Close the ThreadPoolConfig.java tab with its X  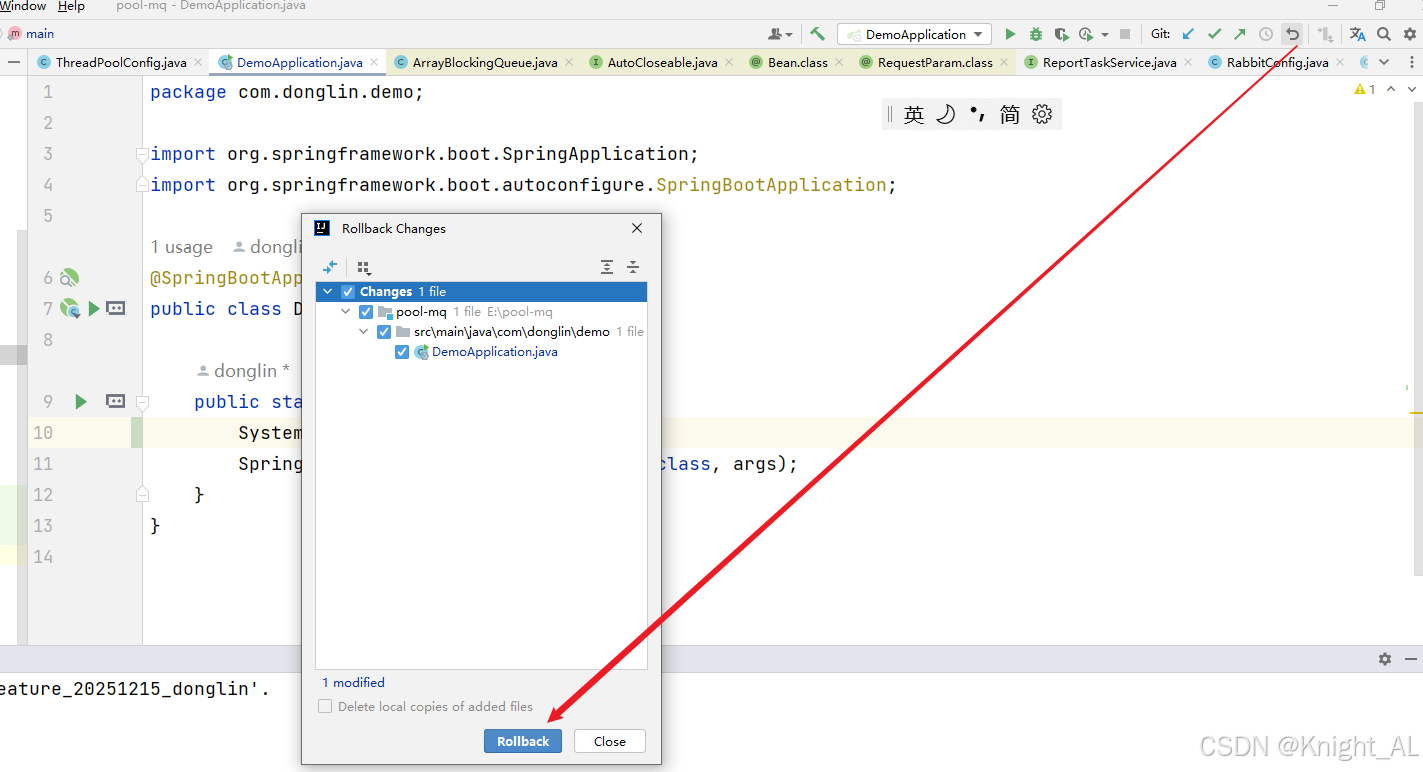(x=198, y=62)
